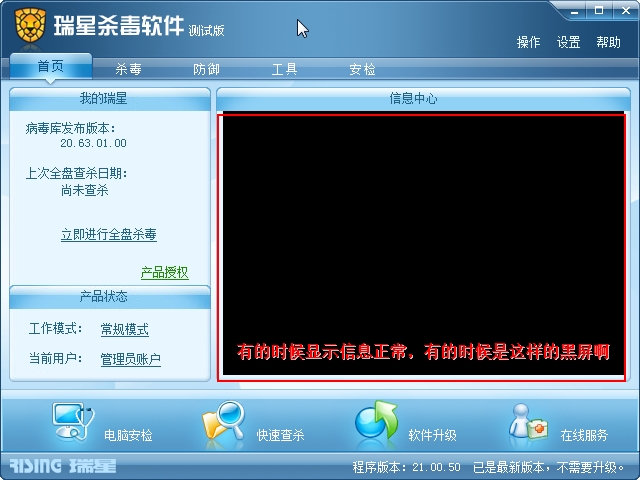Click the 管理员账户 user link
The width and height of the screenshot is (640, 480).
[131, 359]
